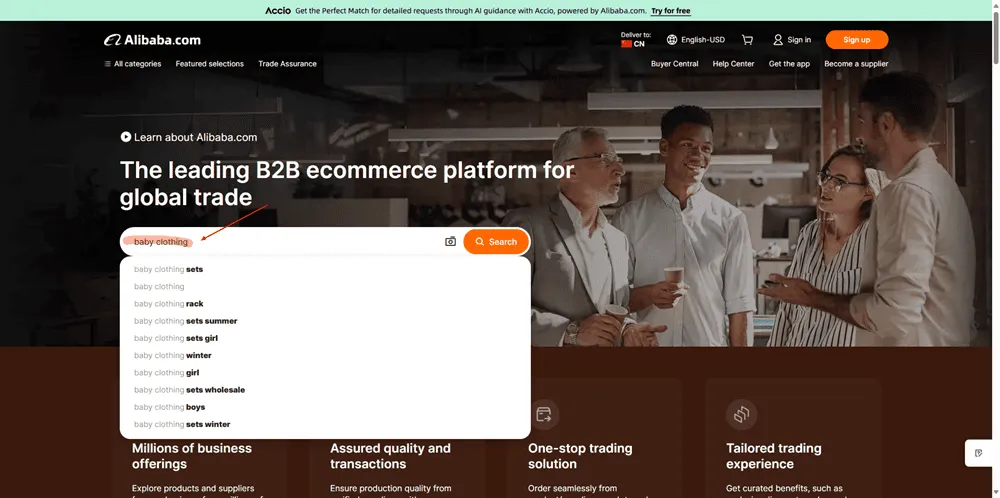Select suggestion baby clothing sets summer
This screenshot has width=1000, height=498.
click(x=325, y=321)
